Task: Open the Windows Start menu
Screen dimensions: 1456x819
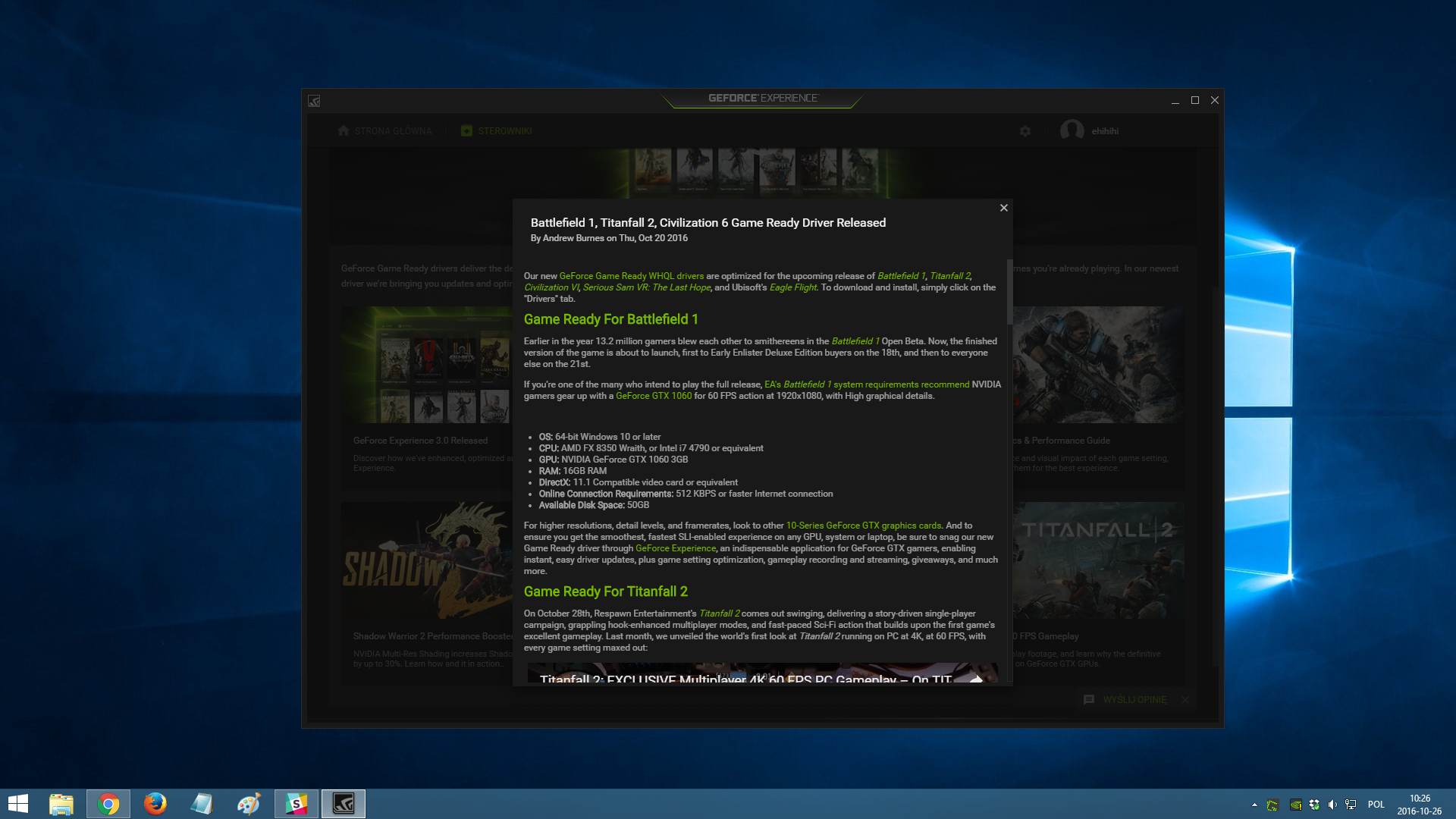Action: coord(18,804)
